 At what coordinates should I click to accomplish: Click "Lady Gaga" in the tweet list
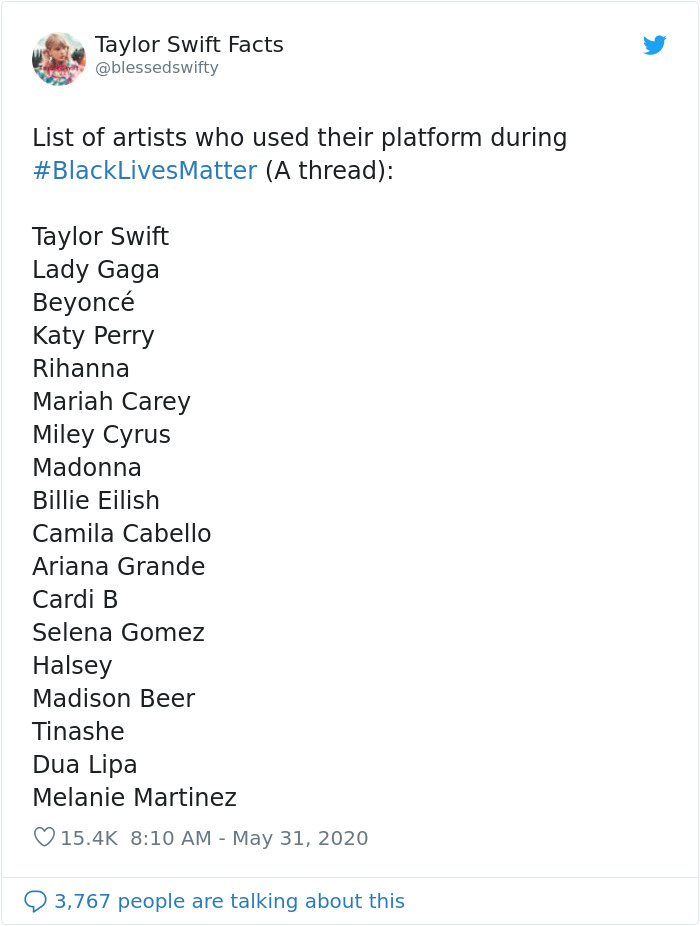point(96,270)
